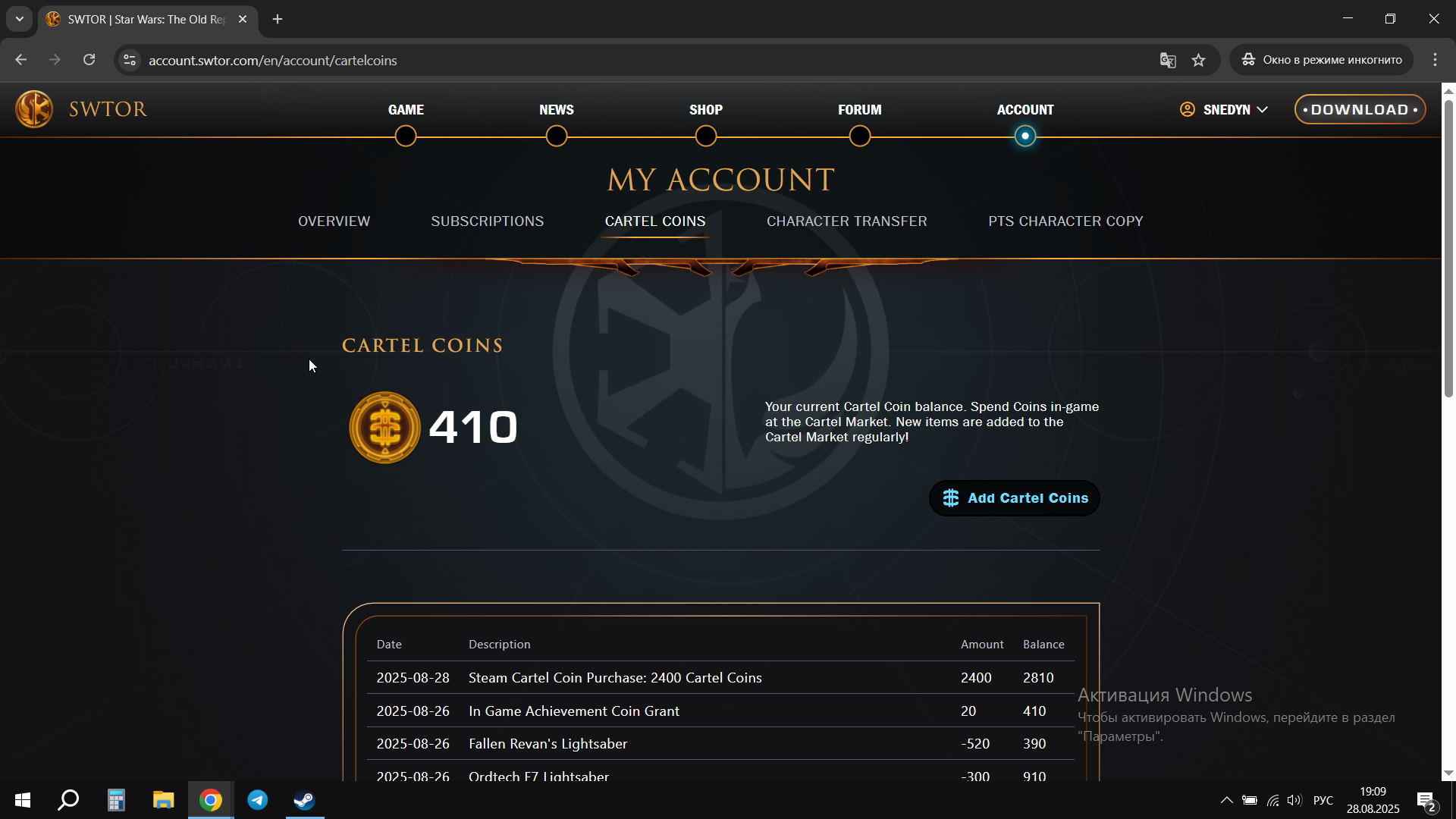Screen dimensions: 1456x819
Task: Click the page vertical scrollbar thumb
Action: tap(1448, 248)
